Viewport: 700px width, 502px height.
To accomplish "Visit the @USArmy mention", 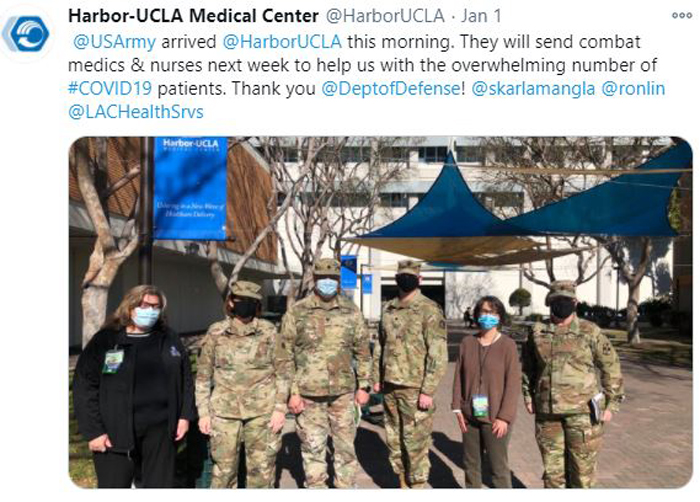I will pyautogui.click(x=114, y=42).
